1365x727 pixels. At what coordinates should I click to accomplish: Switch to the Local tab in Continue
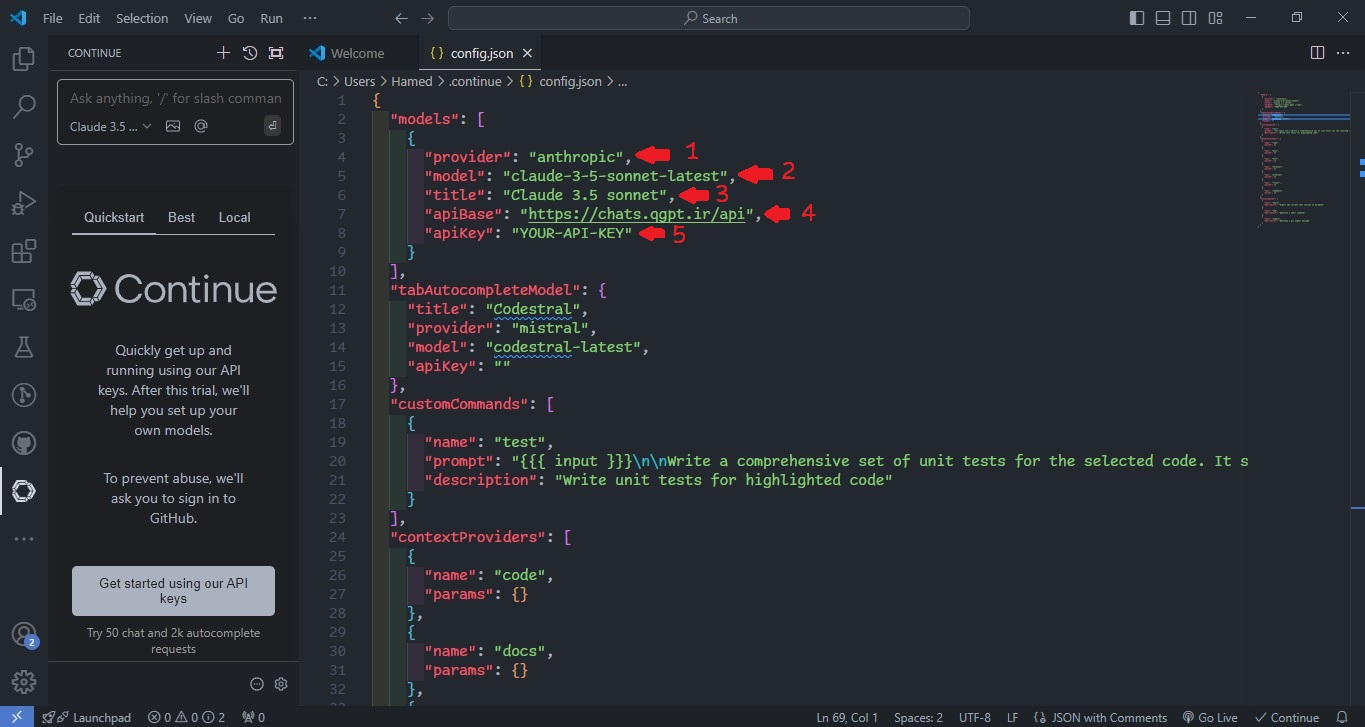[234, 217]
